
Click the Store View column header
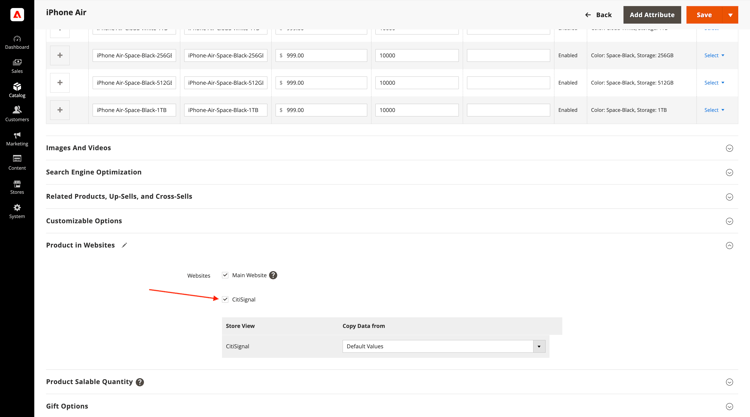[x=240, y=326]
